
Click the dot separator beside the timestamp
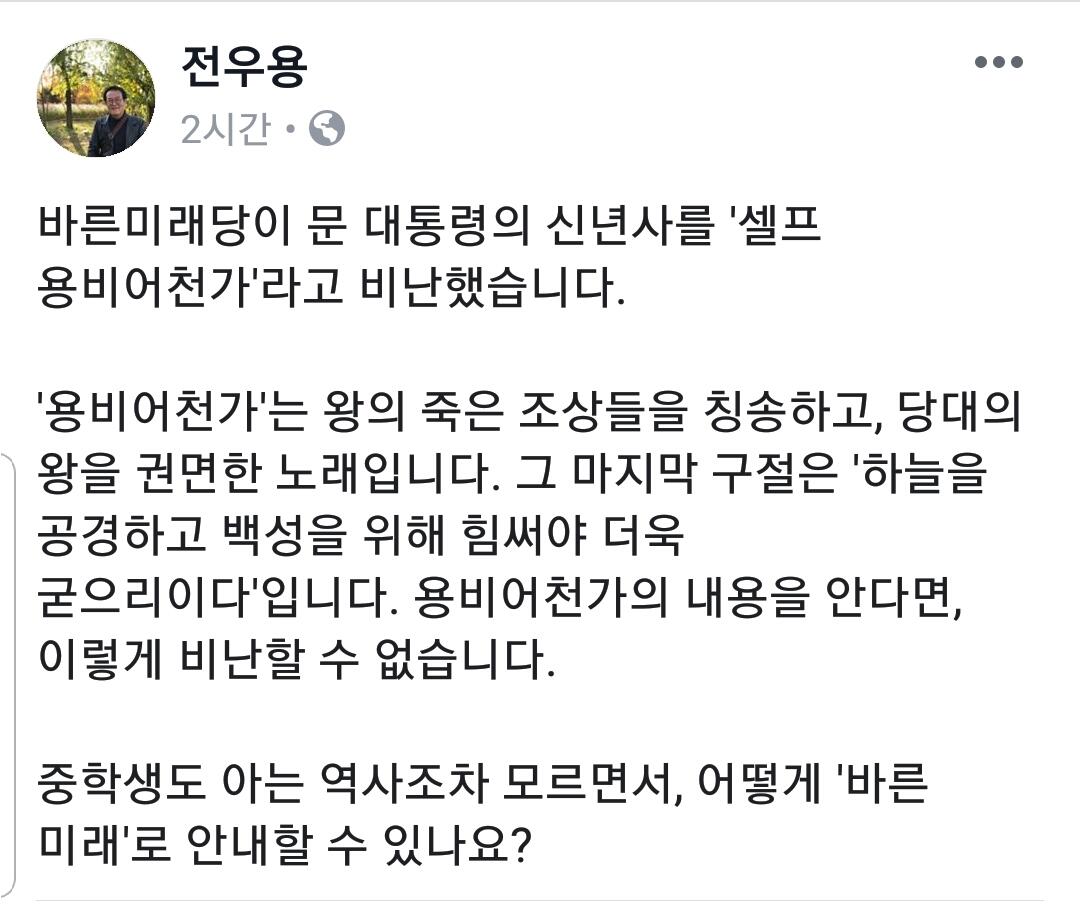pos(290,130)
